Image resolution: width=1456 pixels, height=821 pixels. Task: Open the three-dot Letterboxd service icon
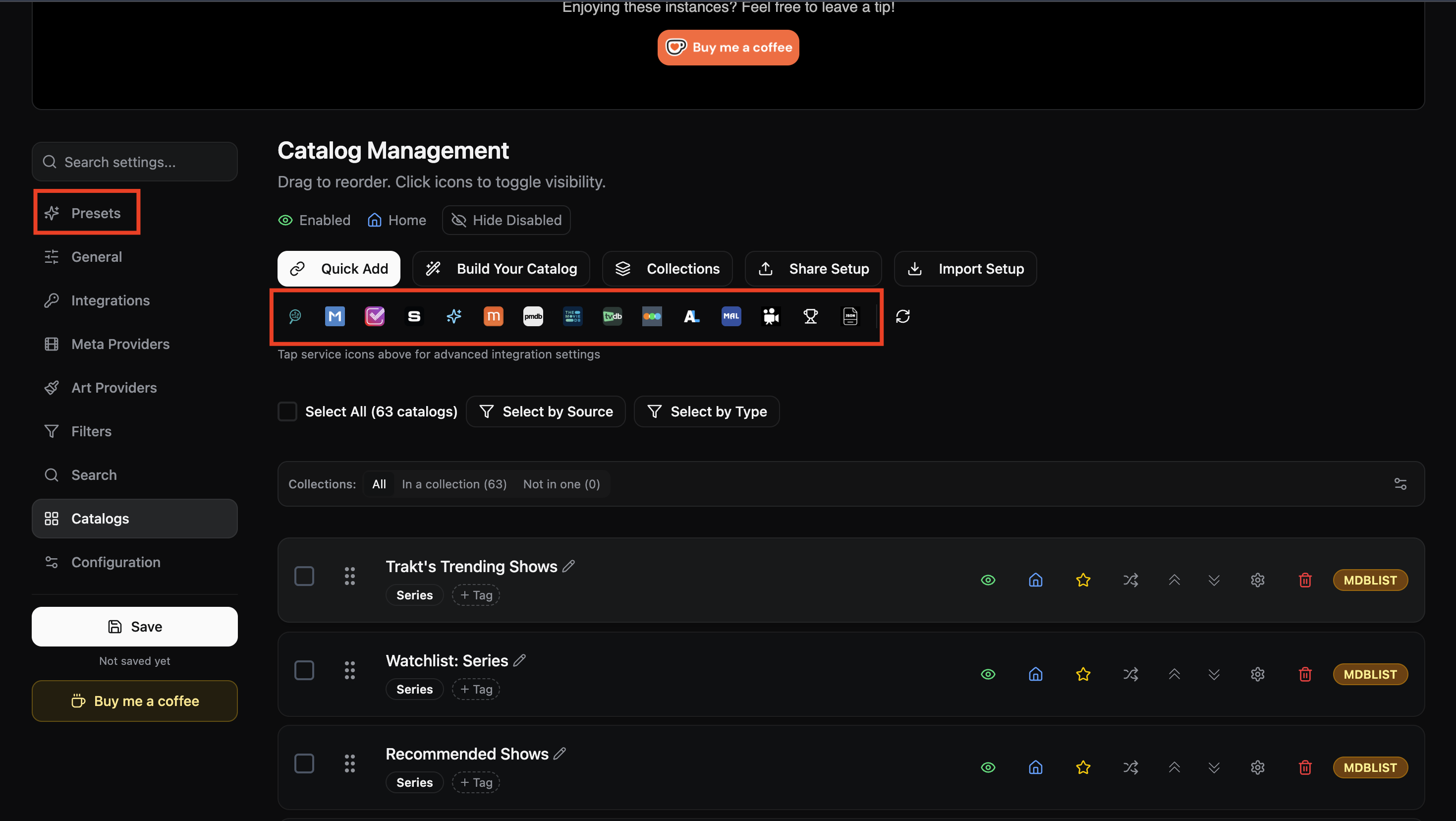pyautogui.click(x=652, y=316)
